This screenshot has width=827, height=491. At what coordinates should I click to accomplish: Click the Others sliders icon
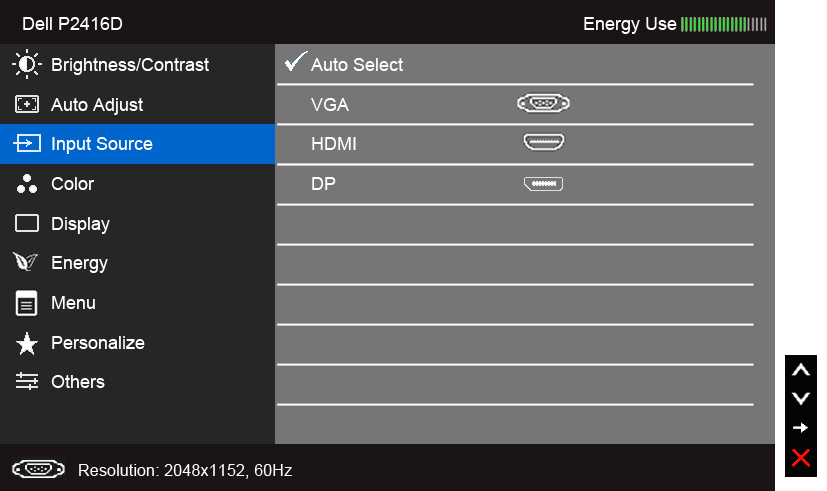click(x=26, y=381)
